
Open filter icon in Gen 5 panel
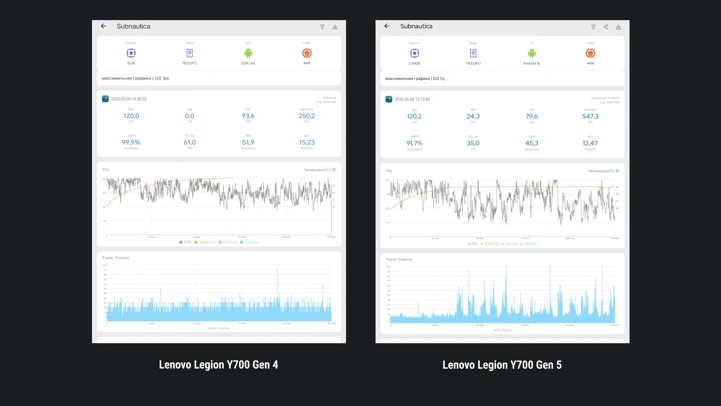pyautogui.click(x=593, y=27)
